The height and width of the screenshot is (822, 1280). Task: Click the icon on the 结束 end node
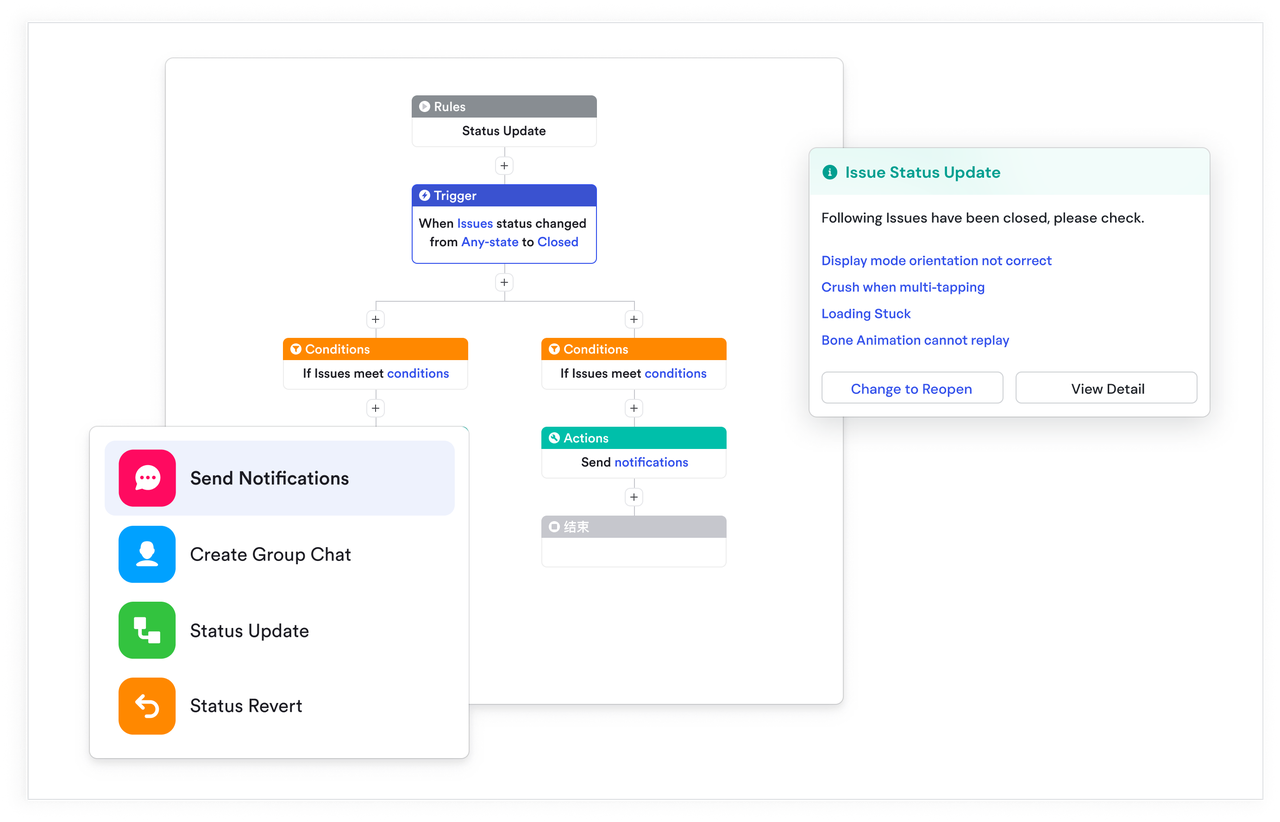click(552, 526)
